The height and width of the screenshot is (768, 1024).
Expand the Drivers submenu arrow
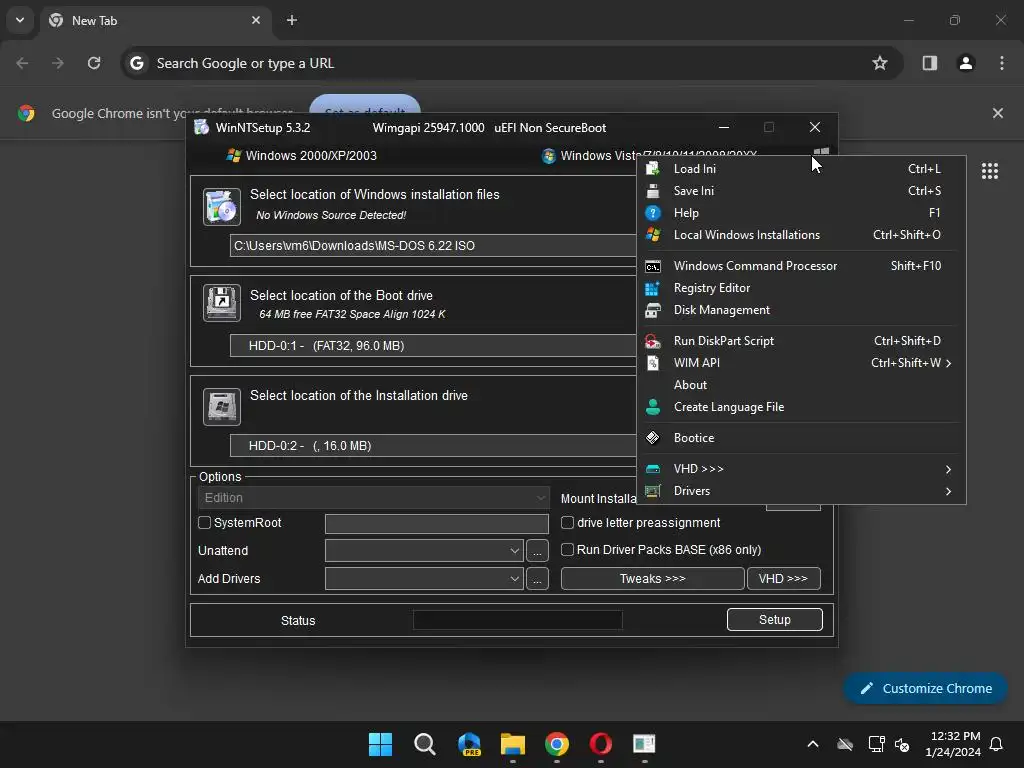click(x=948, y=491)
